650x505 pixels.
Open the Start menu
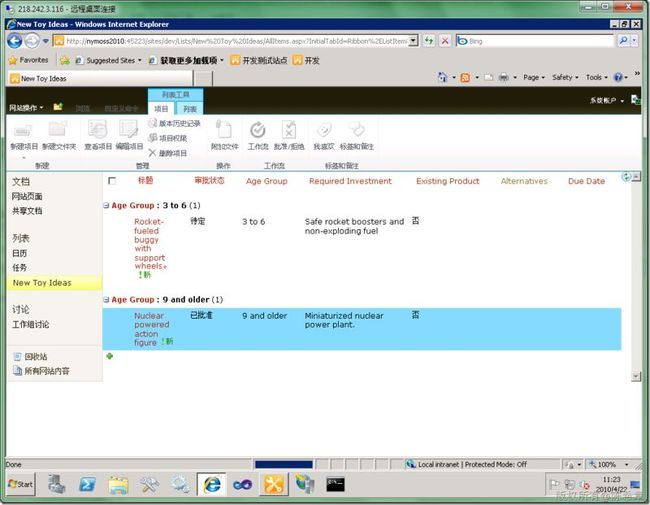coord(21,484)
